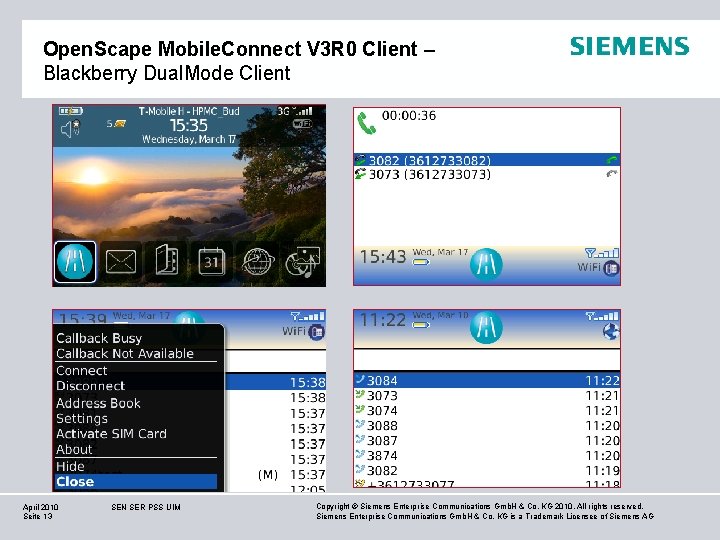Open Address Book from the menu
Image resolution: width=720 pixels, height=540 pixels.
point(98,403)
